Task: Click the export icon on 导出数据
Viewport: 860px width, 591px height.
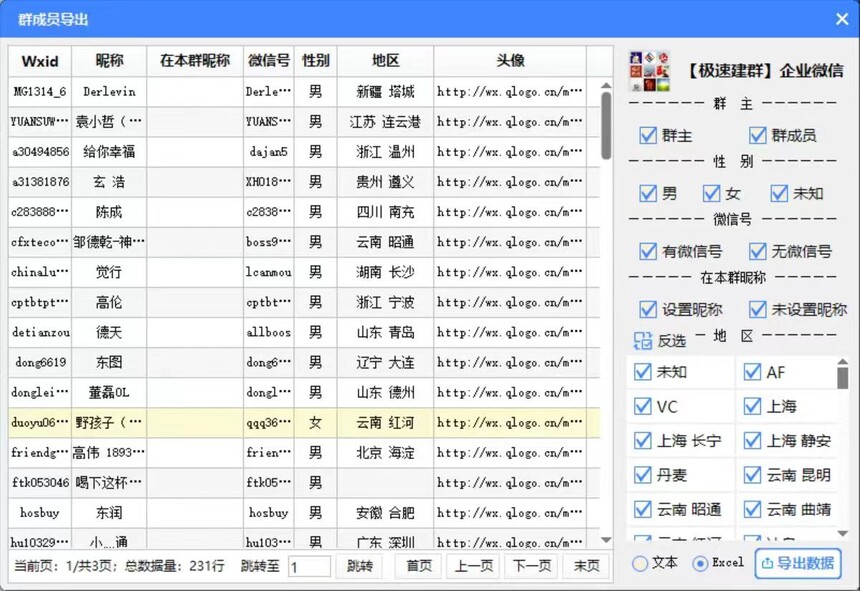Action: click(x=767, y=563)
